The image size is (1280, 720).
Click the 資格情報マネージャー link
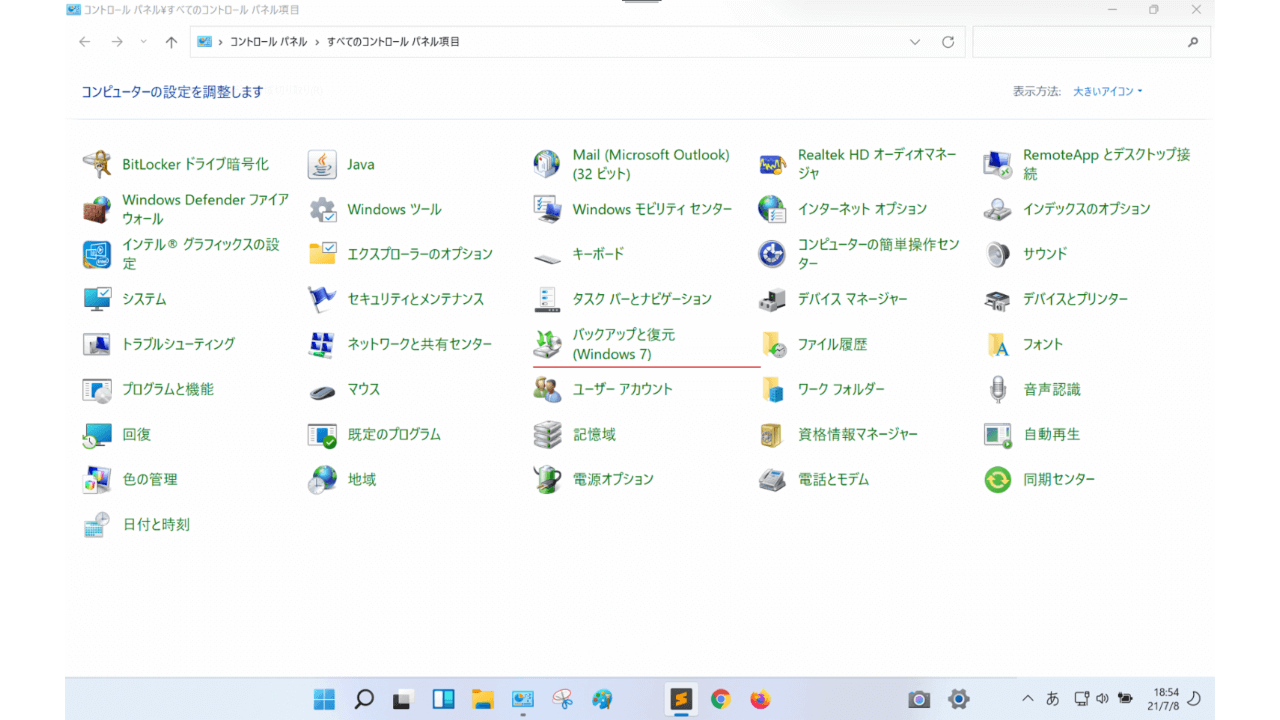(x=858, y=434)
